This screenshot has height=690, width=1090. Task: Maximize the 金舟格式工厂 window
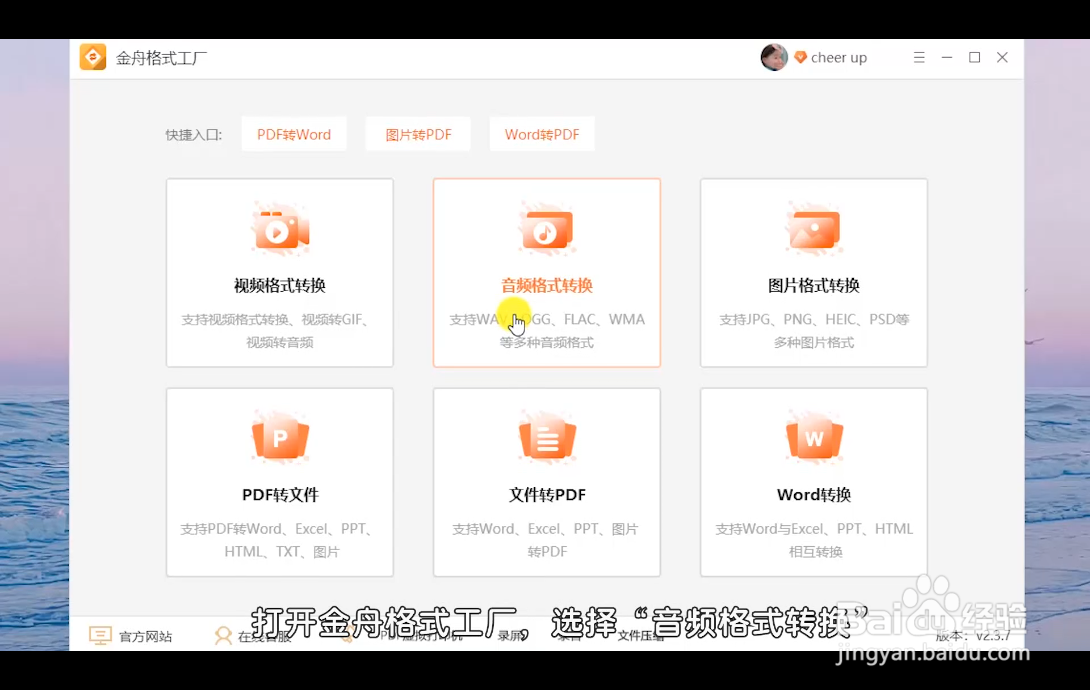tap(975, 58)
